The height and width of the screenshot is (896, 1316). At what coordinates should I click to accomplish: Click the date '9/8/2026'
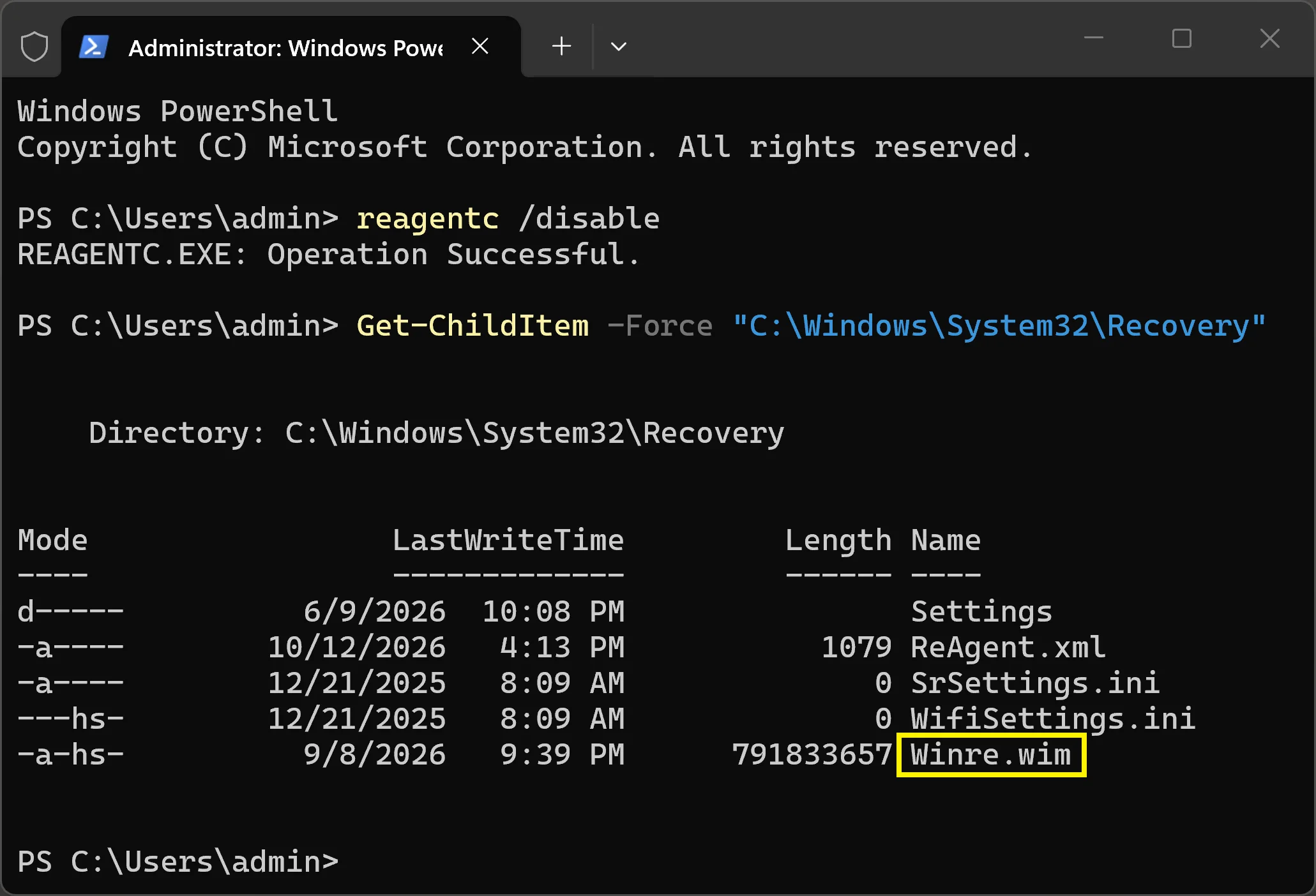click(x=374, y=755)
